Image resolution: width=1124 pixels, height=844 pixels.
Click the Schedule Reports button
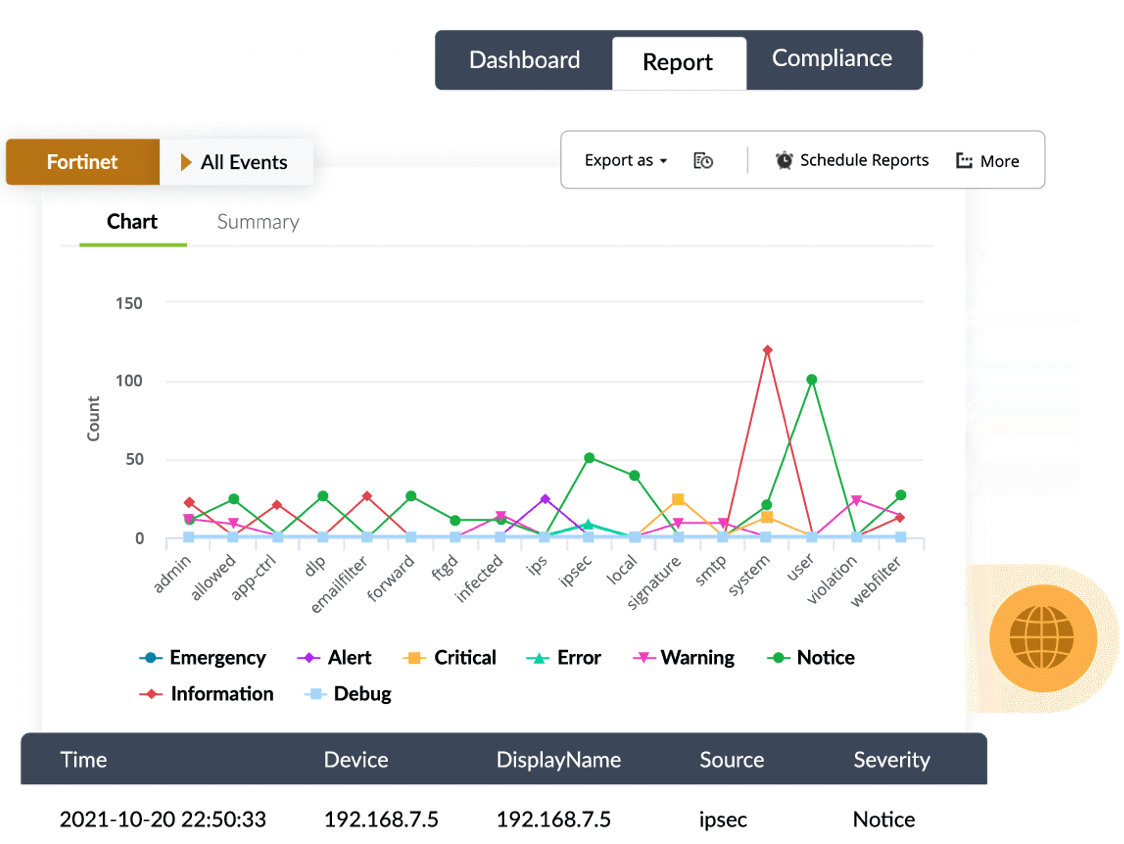pyautogui.click(x=864, y=161)
